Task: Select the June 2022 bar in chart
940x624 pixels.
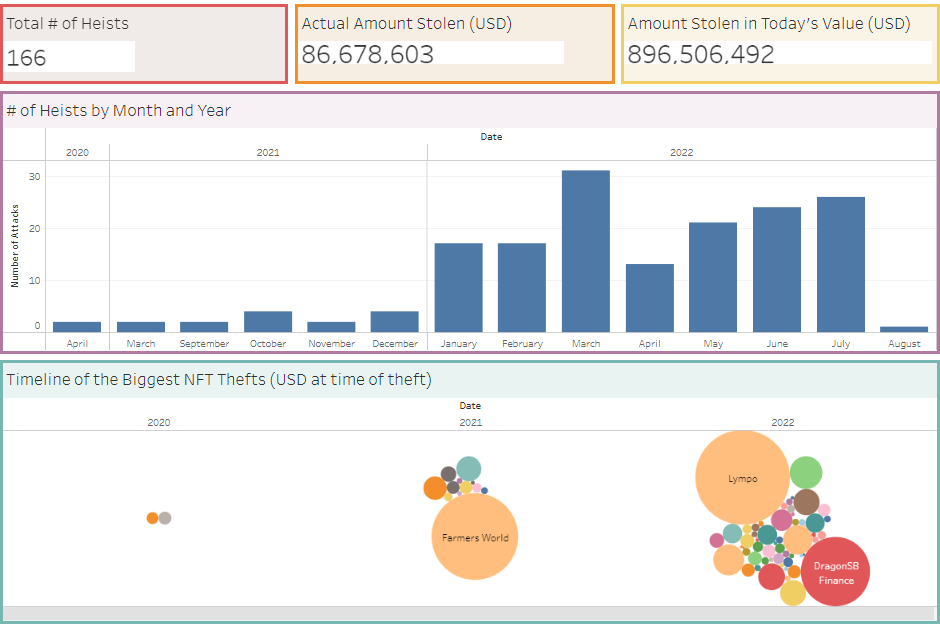Action: click(x=776, y=269)
